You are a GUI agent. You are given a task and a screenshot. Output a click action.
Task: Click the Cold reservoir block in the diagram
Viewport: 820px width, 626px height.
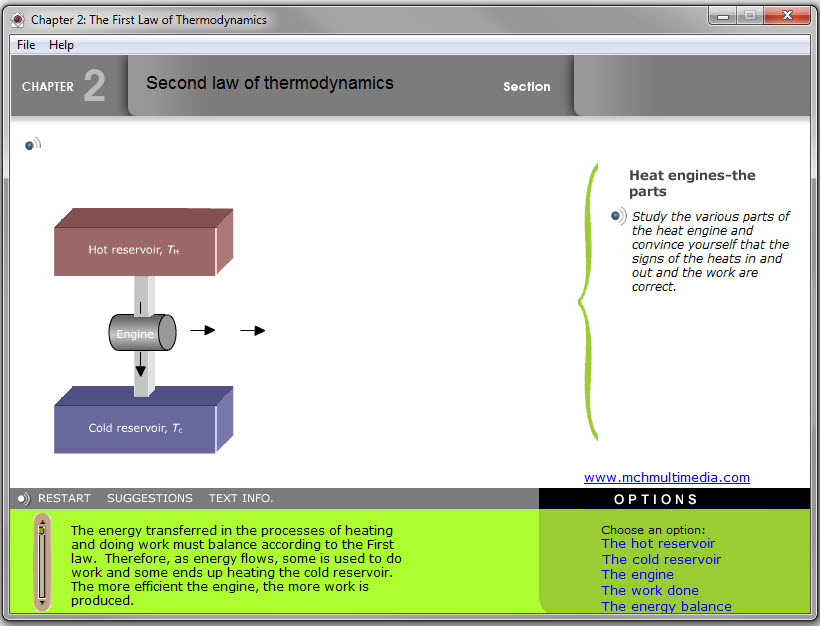[143, 420]
